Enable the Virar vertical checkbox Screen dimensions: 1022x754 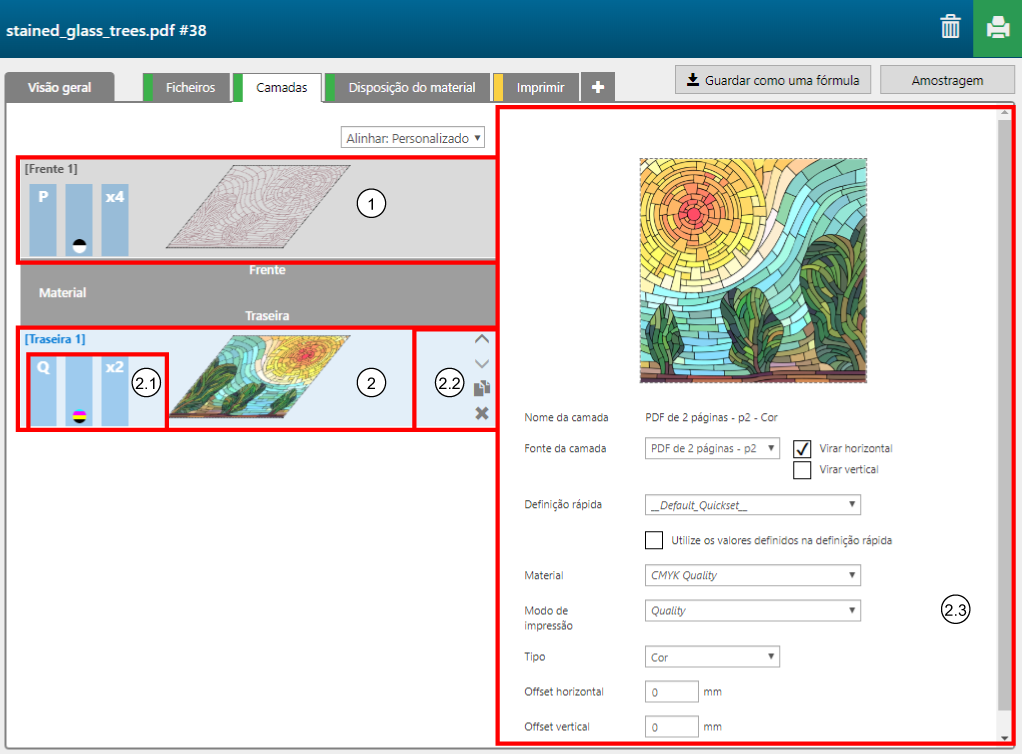click(x=802, y=470)
